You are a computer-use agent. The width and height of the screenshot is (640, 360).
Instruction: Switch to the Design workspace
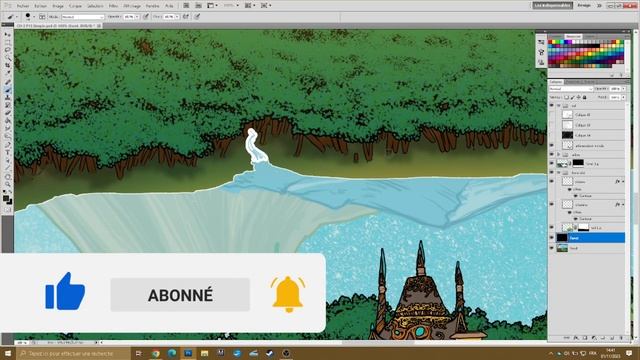click(584, 6)
